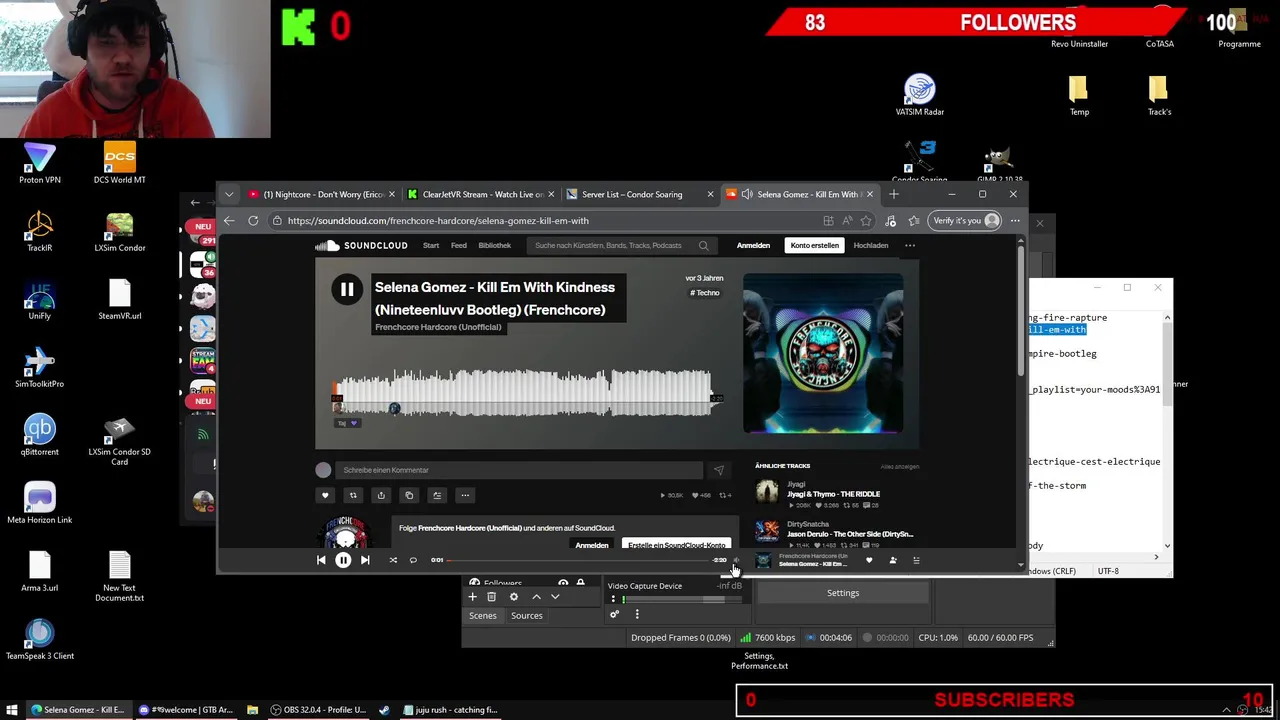Open the Start menu item in SoundCloud
Screen dimensions: 1280x720
(x=431, y=245)
